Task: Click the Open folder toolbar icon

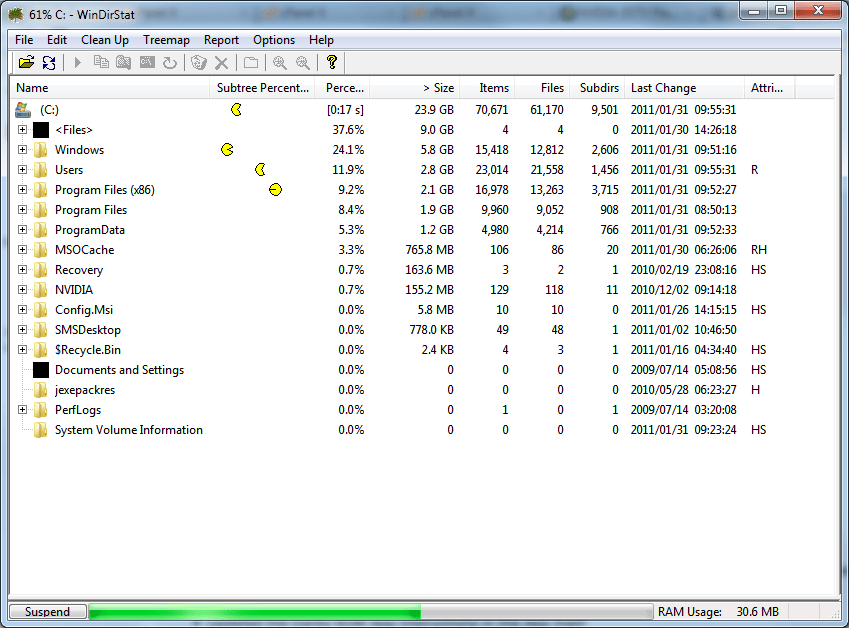Action: pyautogui.click(x=26, y=63)
